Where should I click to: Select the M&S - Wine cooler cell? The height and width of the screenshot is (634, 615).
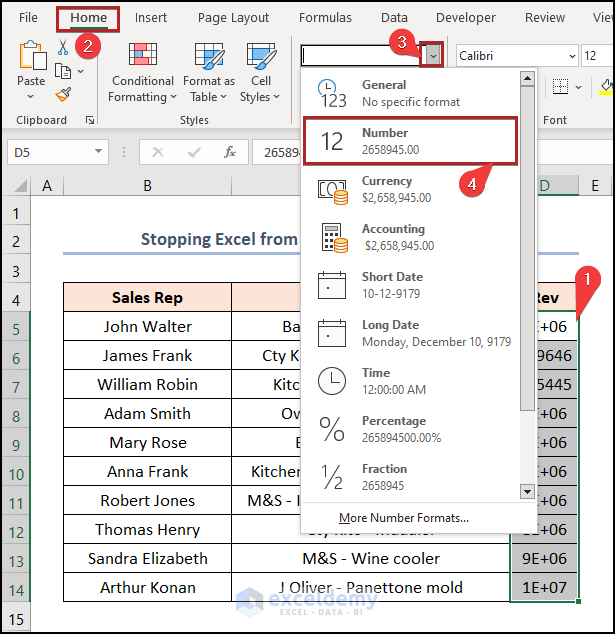pyautogui.click(x=370, y=558)
